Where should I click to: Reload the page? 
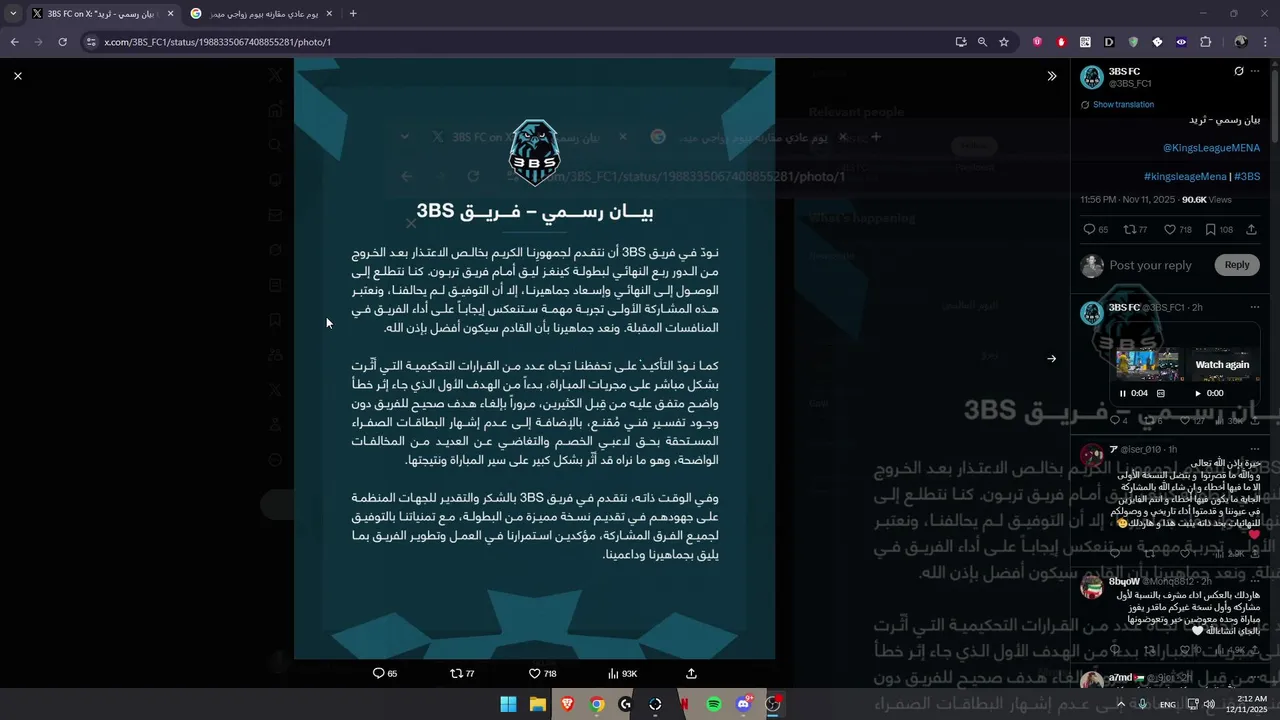click(x=62, y=42)
